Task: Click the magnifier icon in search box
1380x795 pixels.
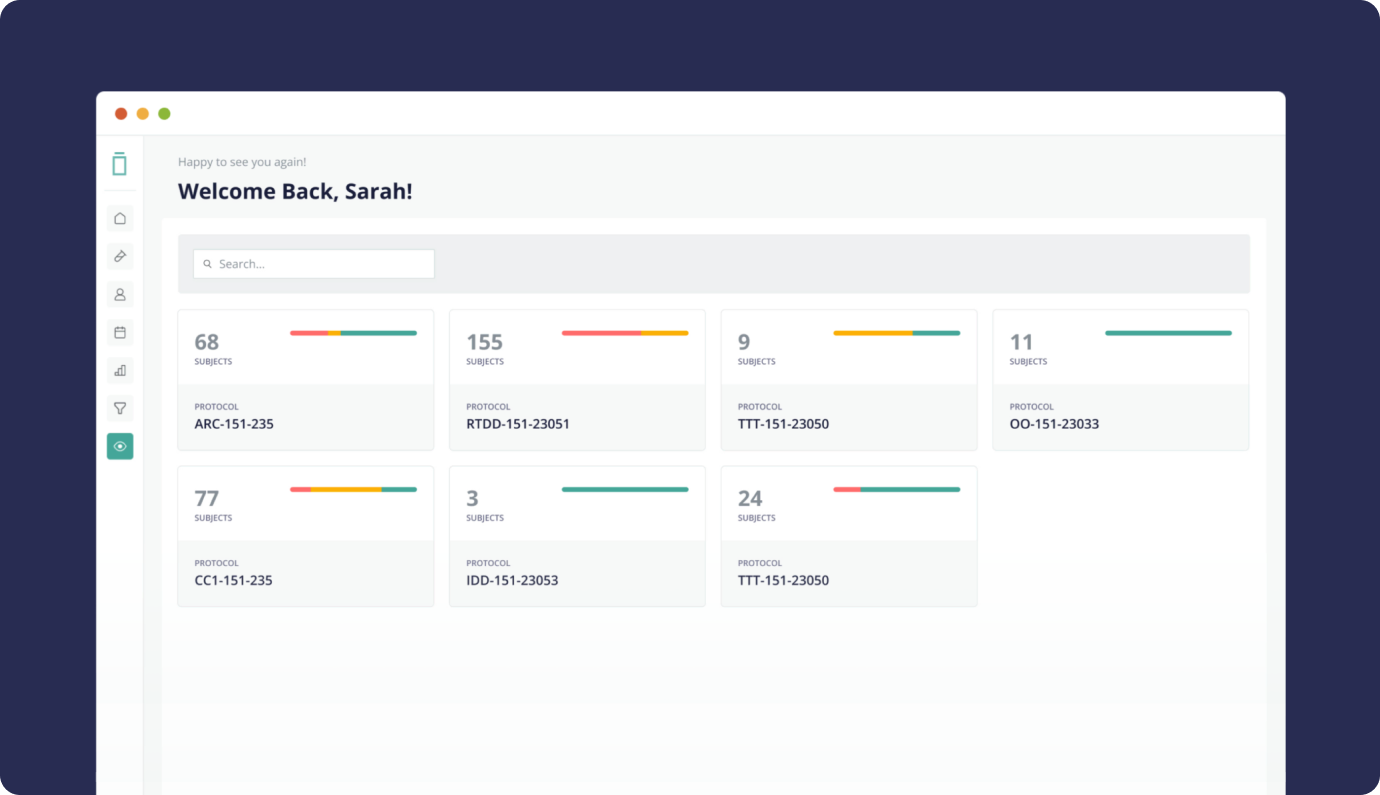Action: 208,264
